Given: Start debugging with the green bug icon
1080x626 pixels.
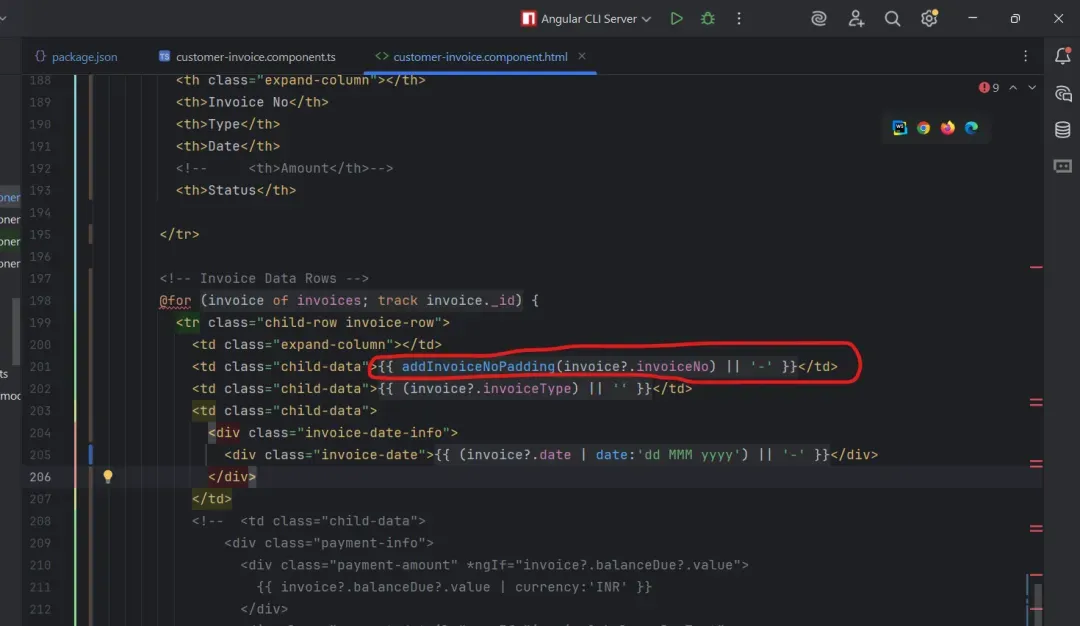Looking at the screenshot, I should point(708,18).
